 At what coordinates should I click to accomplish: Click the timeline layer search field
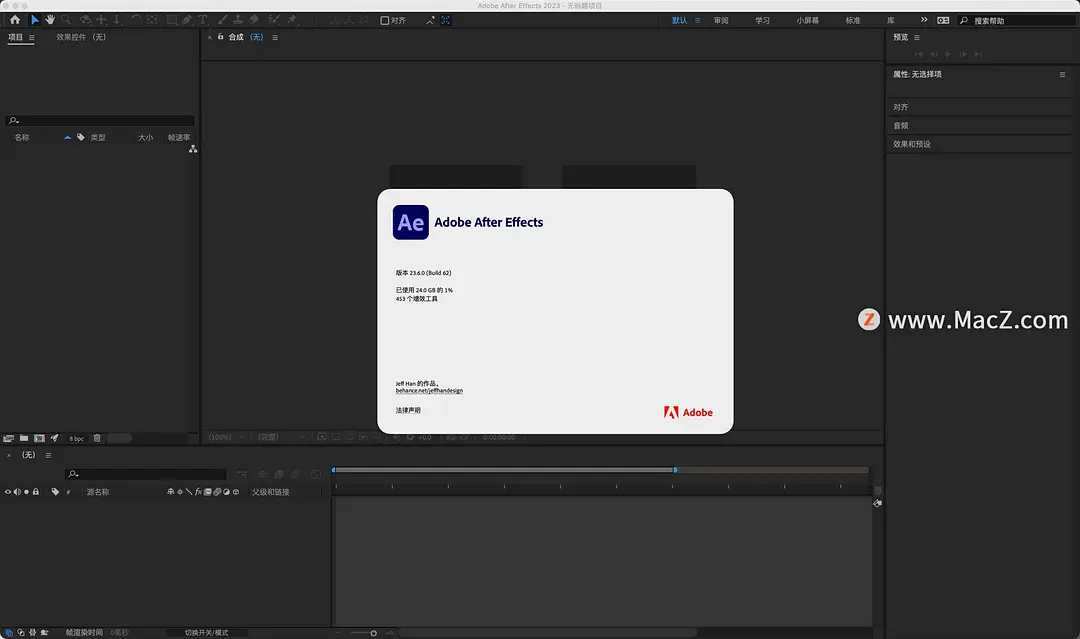(x=146, y=474)
